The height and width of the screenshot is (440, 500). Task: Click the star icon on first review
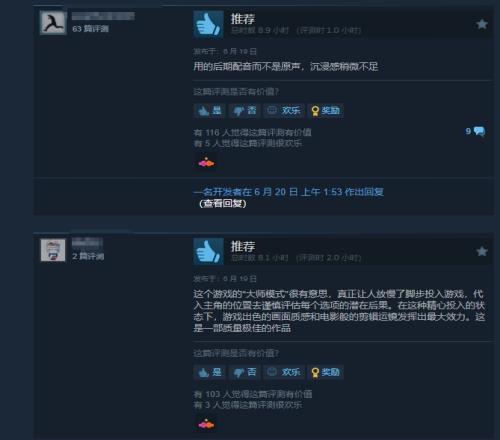point(482,24)
